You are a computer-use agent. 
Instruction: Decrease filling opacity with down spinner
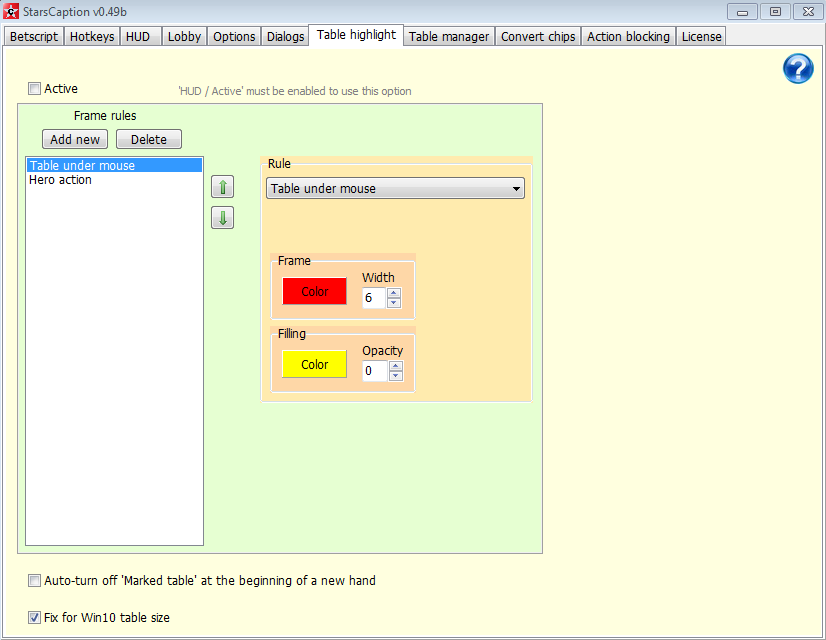(x=396, y=376)
